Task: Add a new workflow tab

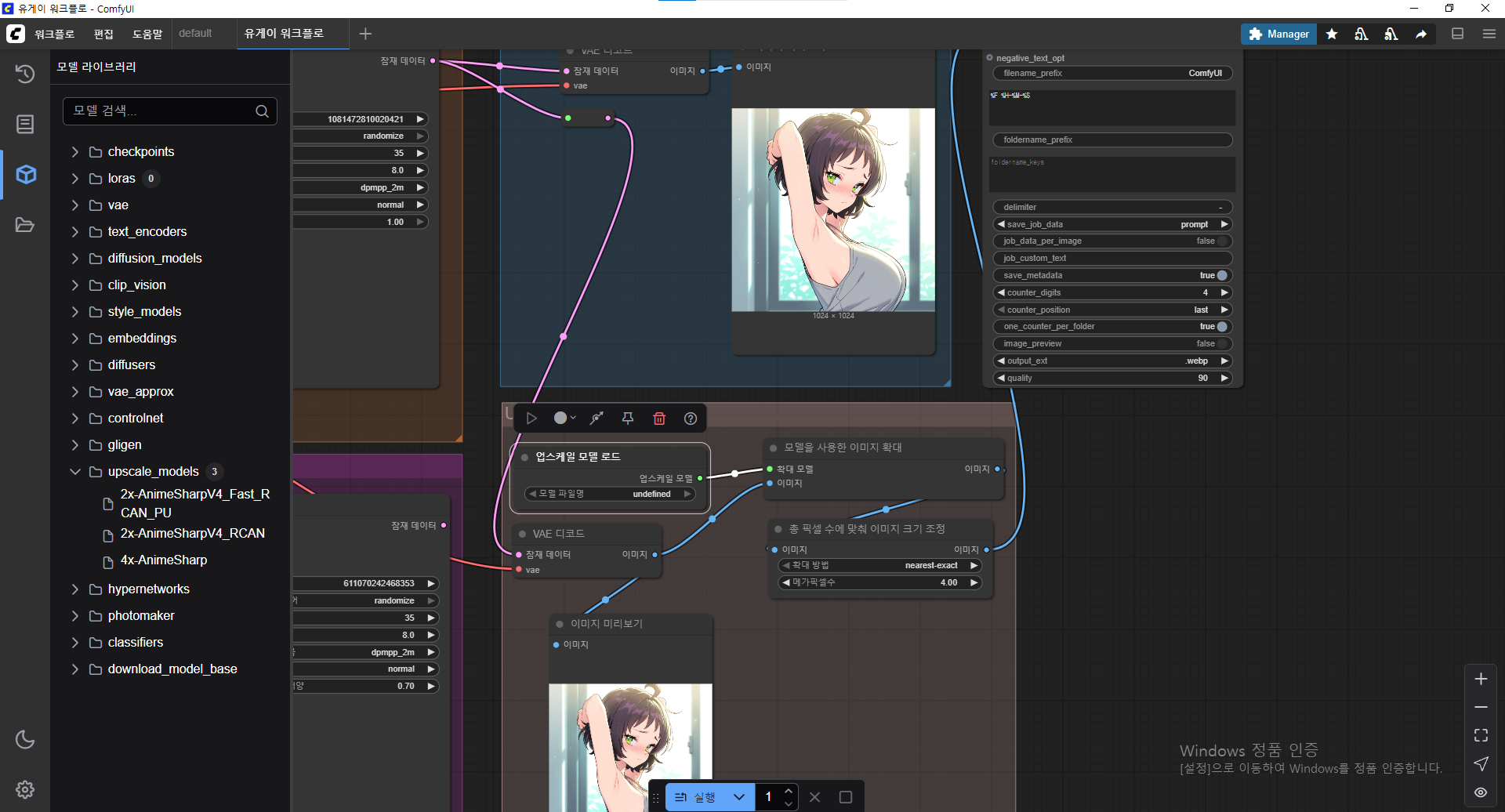Action: [365, 34]
